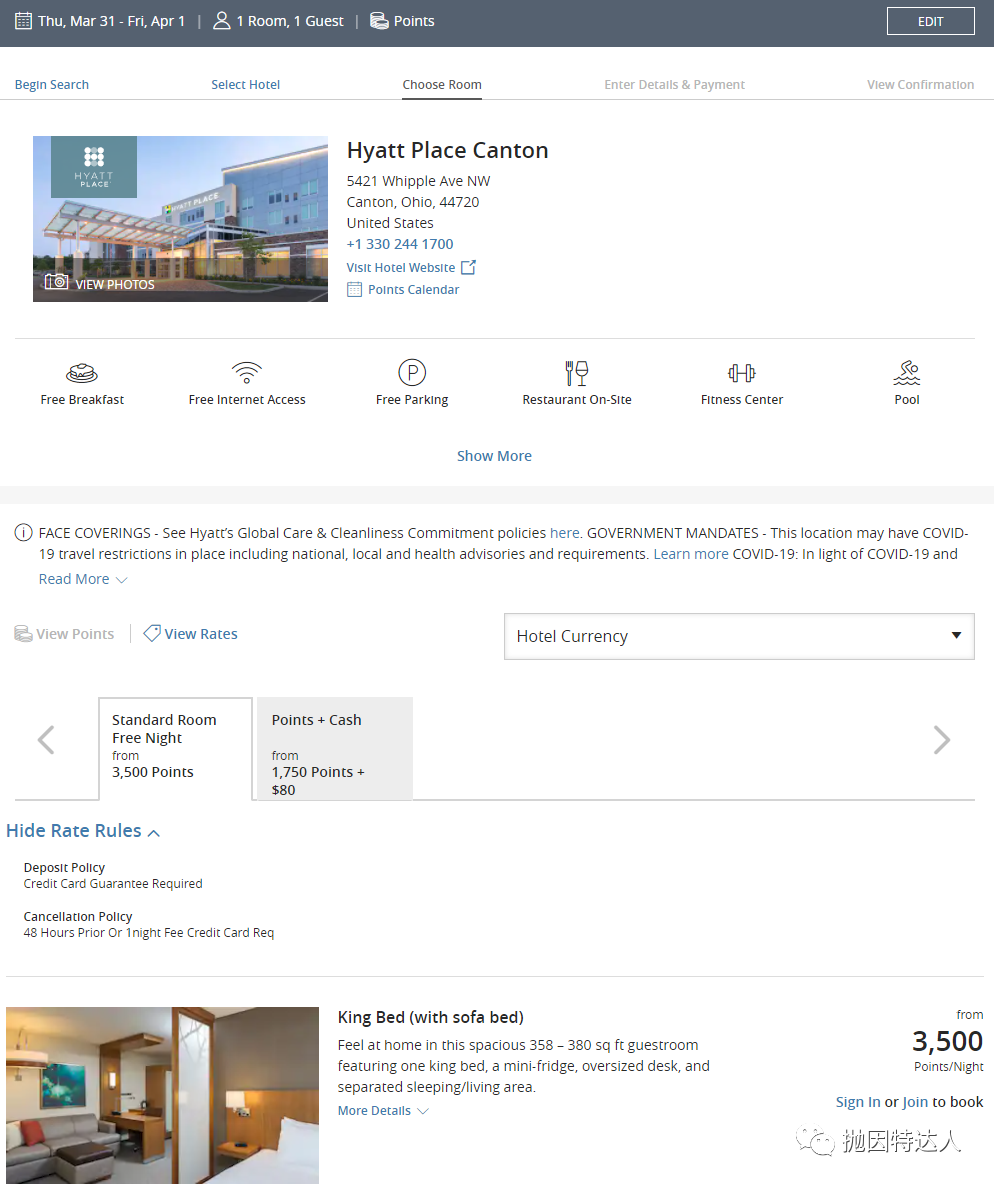Click the EDIT search button
994x1185 pixels.
(x=930, y=21)
